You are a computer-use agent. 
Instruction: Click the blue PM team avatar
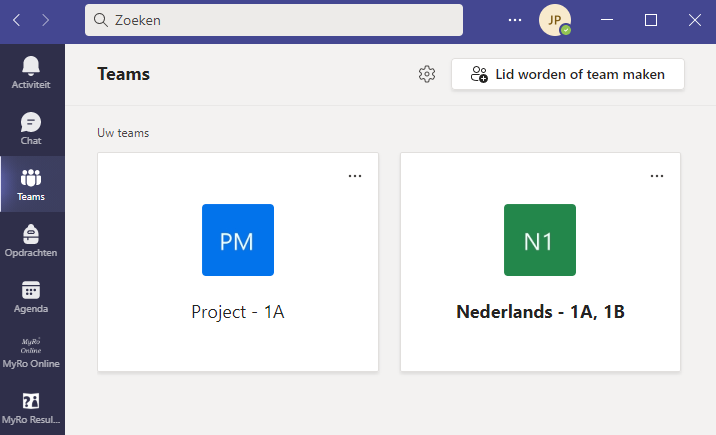tap(237, 240)
